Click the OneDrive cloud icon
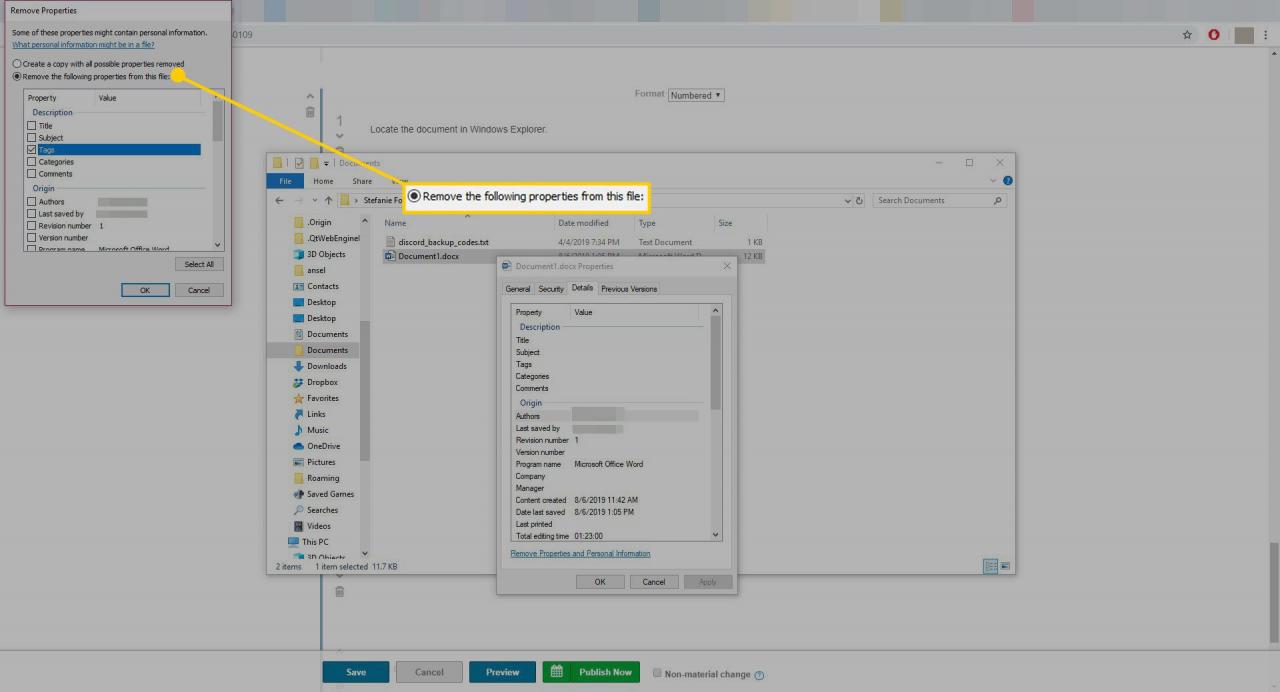Screen dimensions: 1280x692 tap(298, 446)
